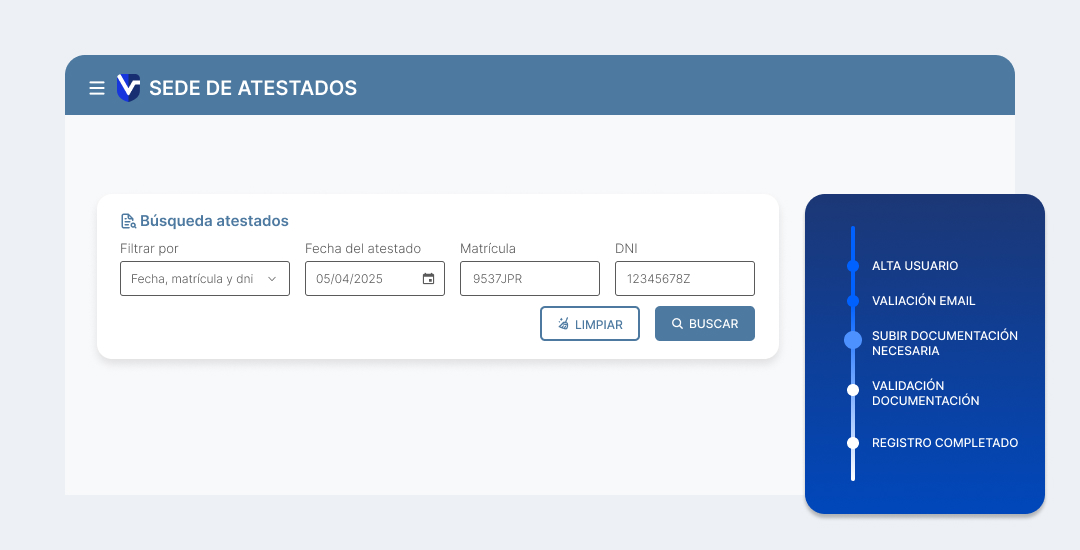Open the hamburger navigation menu
The height and width of the screenshot is (550, 1080).
tap(96, 88)
